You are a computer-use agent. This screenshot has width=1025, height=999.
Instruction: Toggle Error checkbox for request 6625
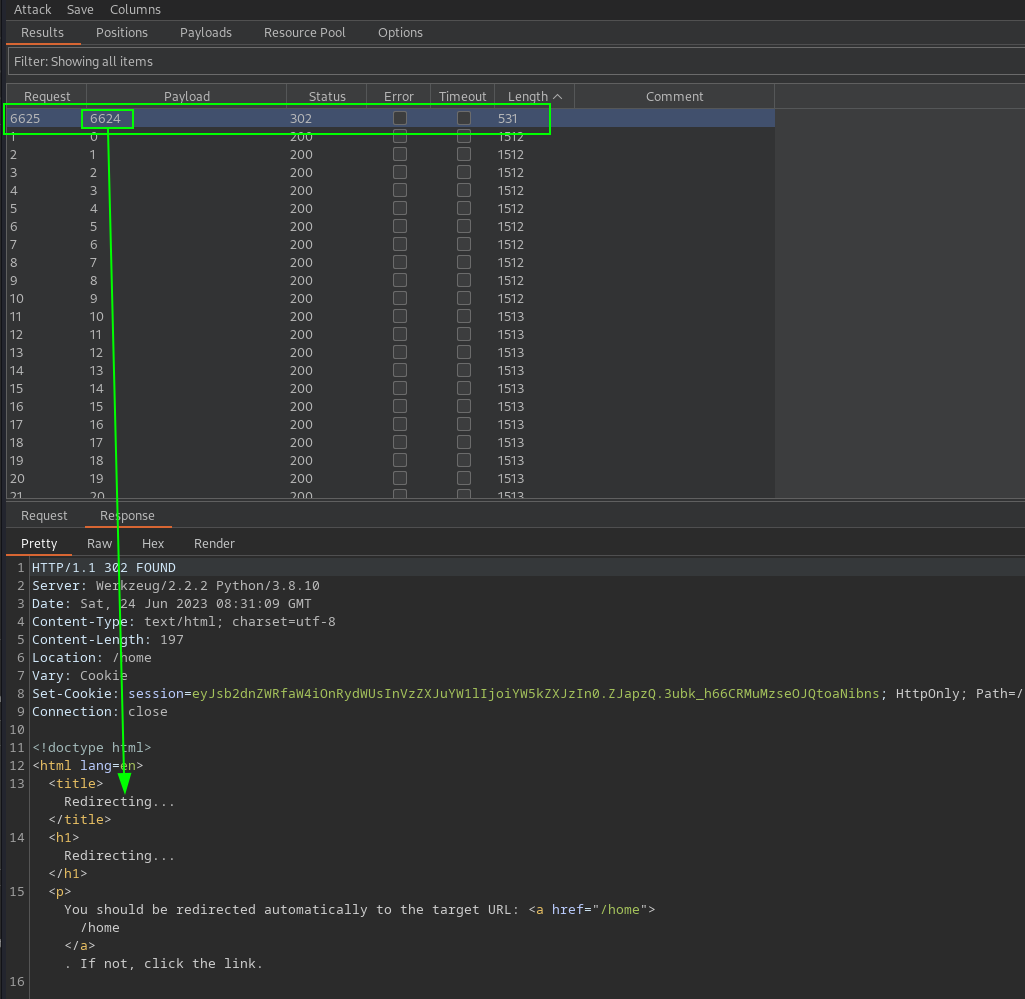pyautogui.click(x=400, y=118)
